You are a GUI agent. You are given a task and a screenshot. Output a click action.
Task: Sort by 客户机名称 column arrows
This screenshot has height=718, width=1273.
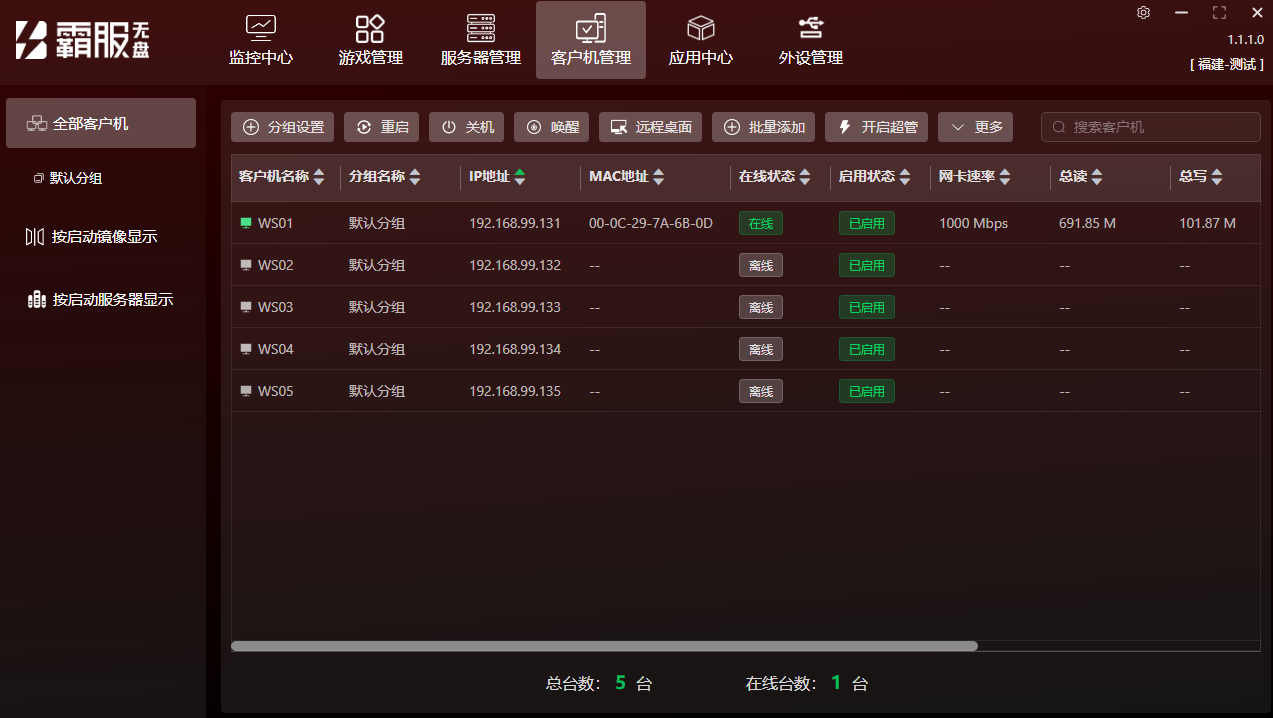319,177
